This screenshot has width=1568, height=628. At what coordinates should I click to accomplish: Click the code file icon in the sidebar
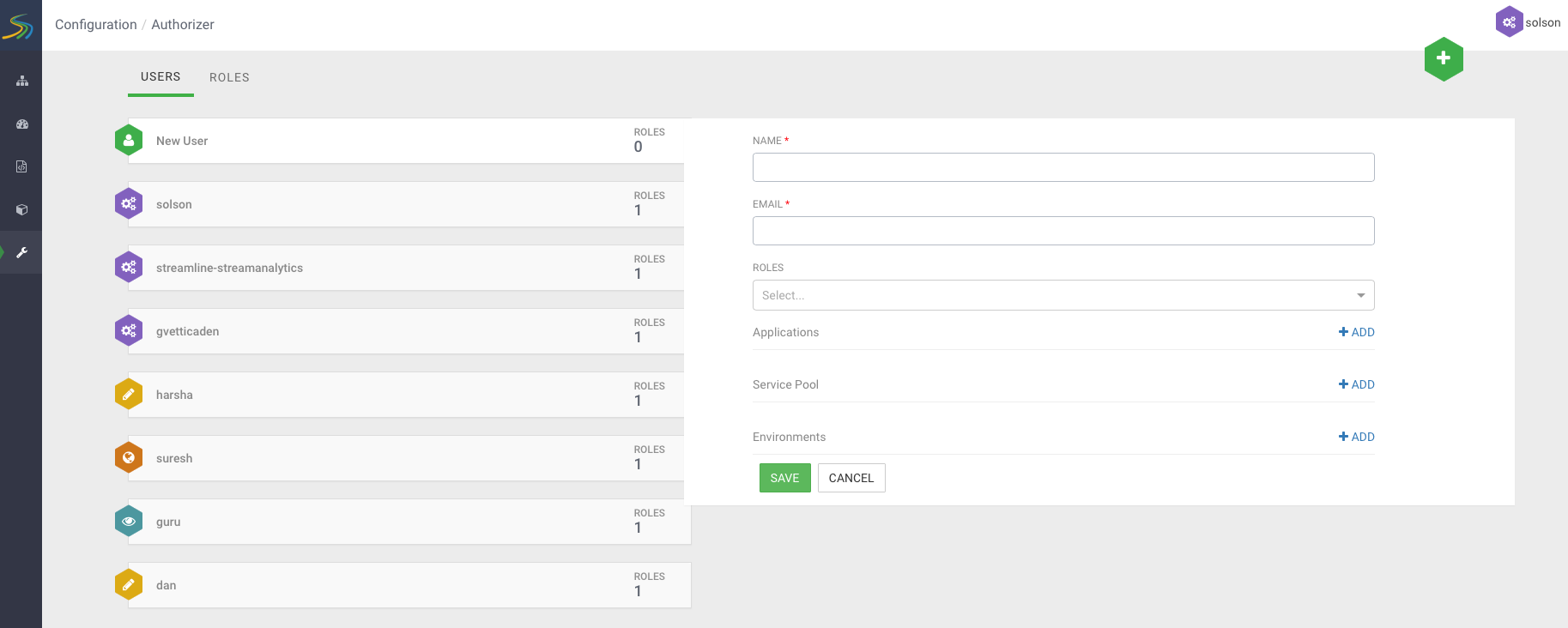22,166
